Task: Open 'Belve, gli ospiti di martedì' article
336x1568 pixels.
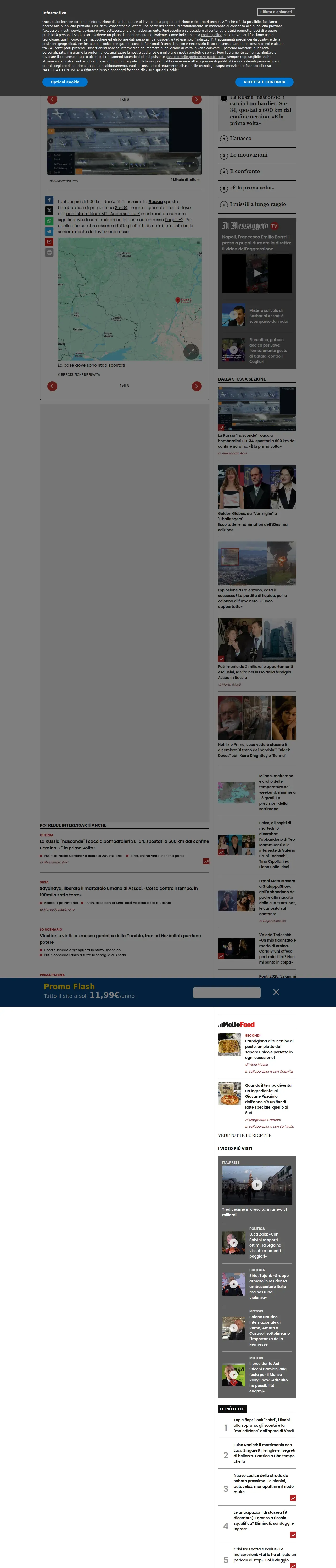Action: tap(277, 845)
